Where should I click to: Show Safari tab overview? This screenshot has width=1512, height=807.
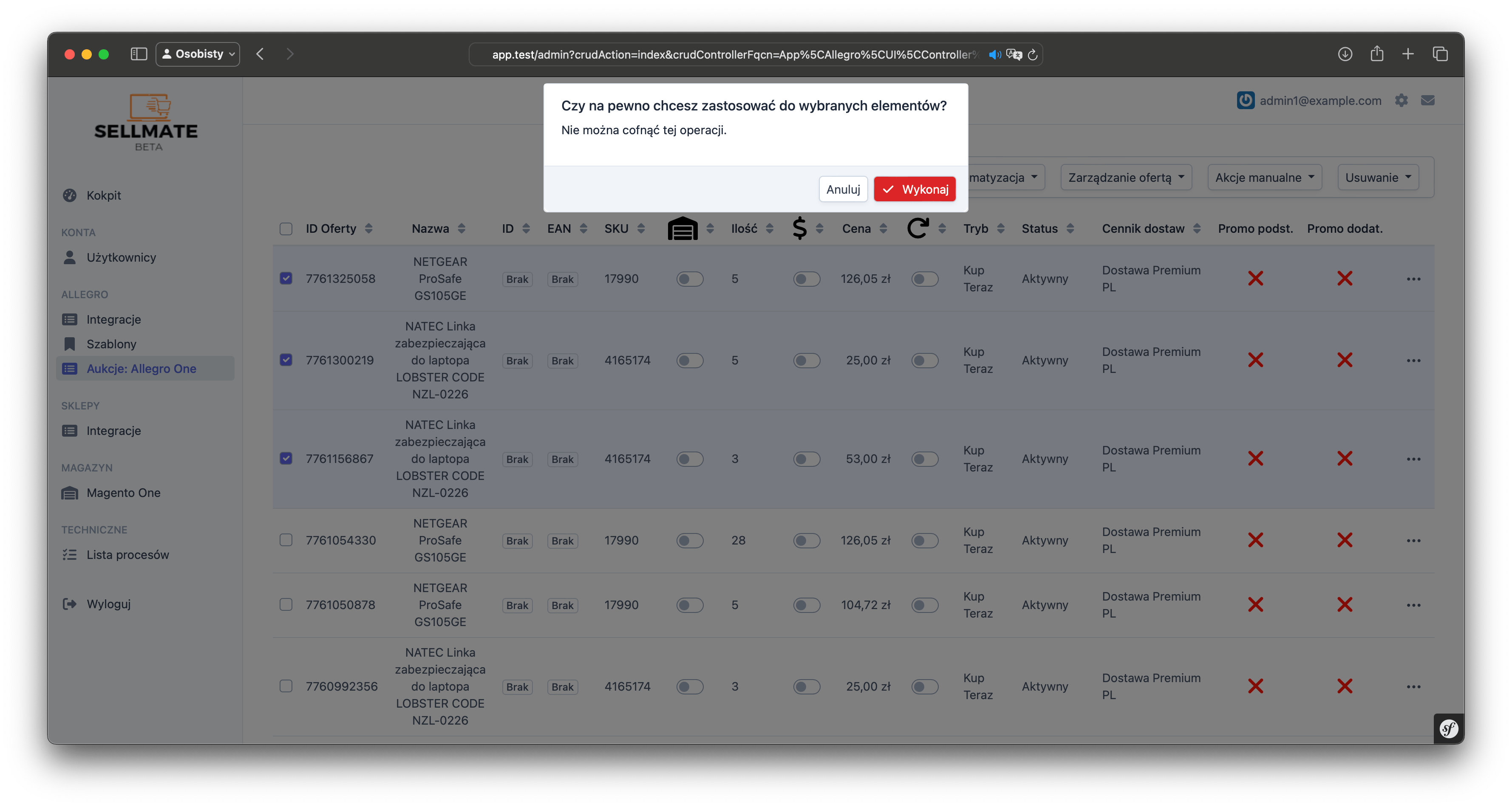pos(1440,54)
